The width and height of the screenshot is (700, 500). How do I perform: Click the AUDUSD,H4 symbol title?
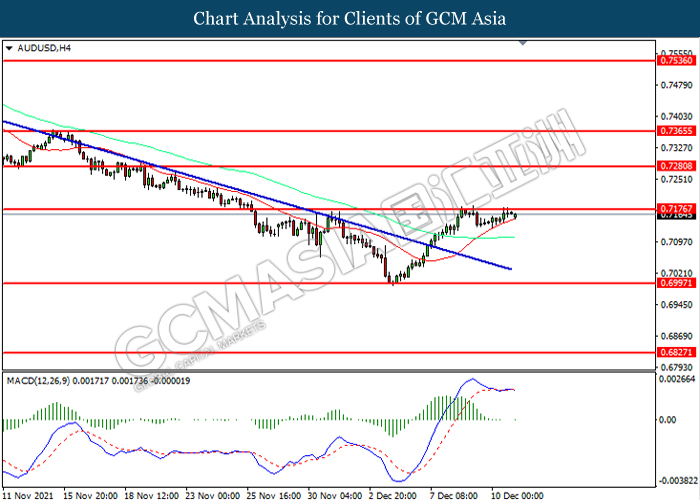pyautogui.click(x=44, y=48)
